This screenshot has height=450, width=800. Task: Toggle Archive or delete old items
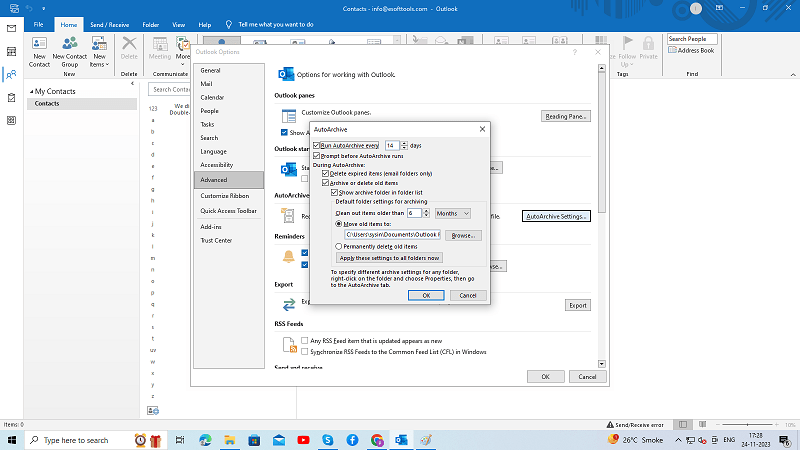(x=326, y=183)
